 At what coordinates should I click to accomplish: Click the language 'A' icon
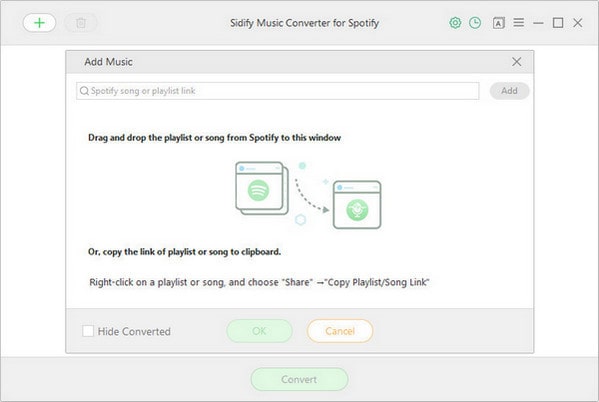(x=499, y=23)
